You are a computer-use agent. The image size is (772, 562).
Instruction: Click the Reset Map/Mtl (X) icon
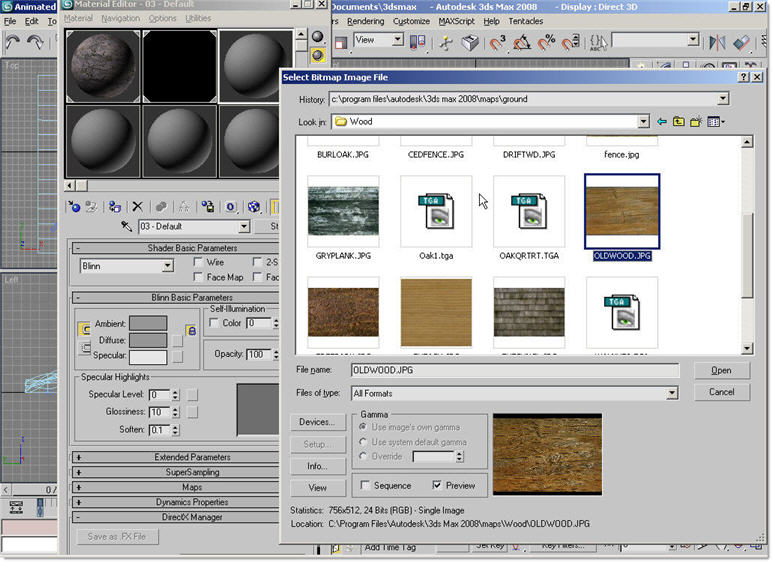point(138,206)
